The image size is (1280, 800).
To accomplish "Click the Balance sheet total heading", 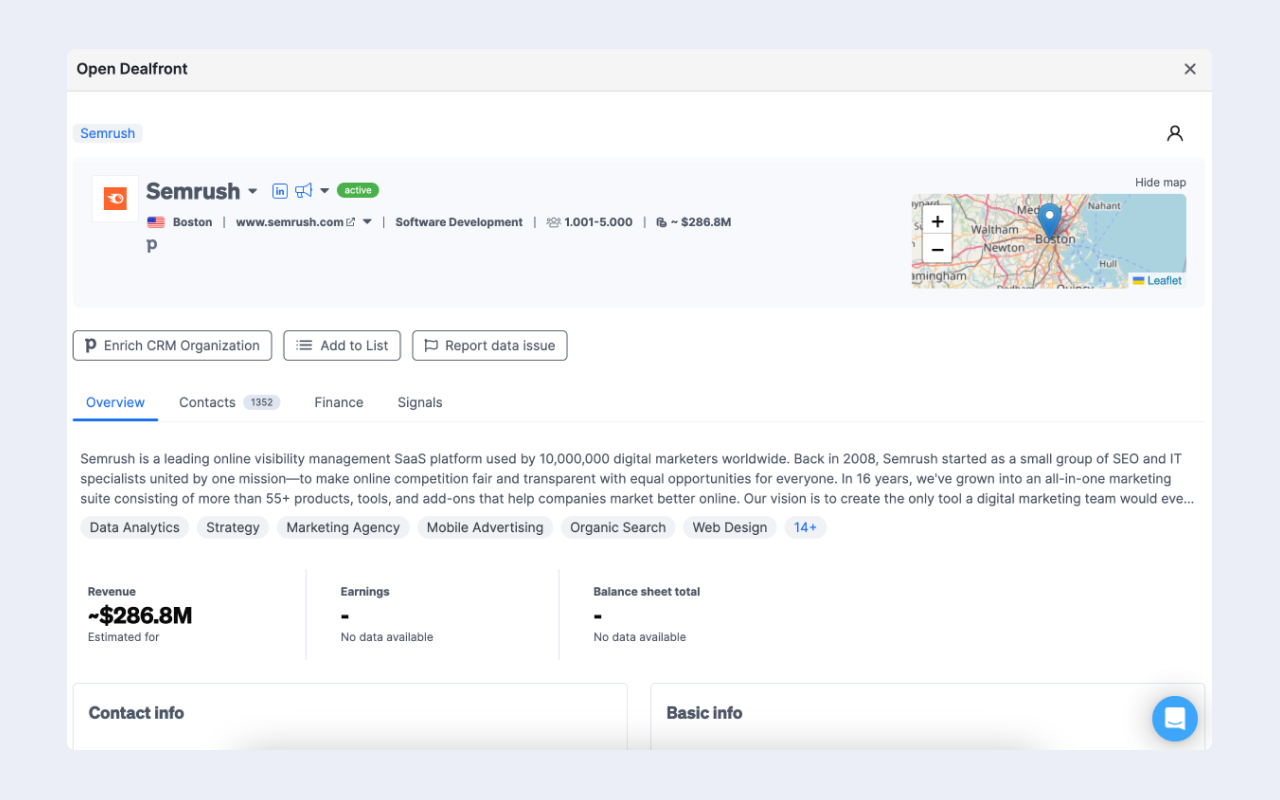I will tap(647, 591).
